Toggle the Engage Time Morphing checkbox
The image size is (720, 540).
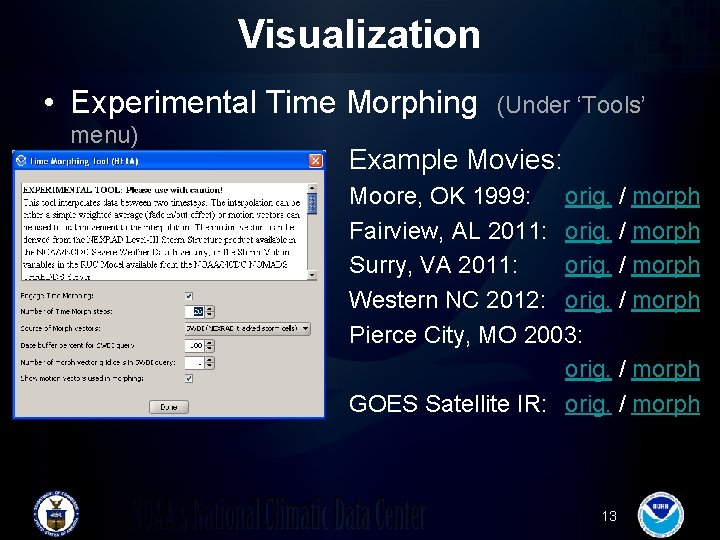pos(189,296)
